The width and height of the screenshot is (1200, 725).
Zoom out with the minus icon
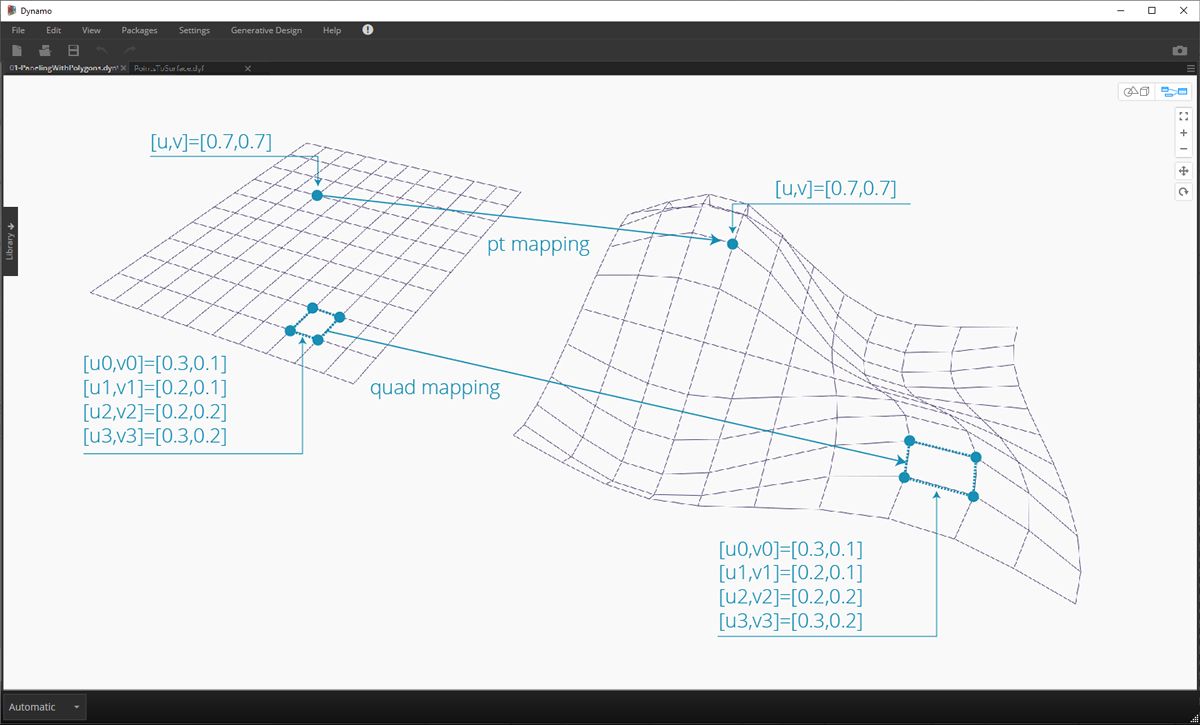point(1183,149)
